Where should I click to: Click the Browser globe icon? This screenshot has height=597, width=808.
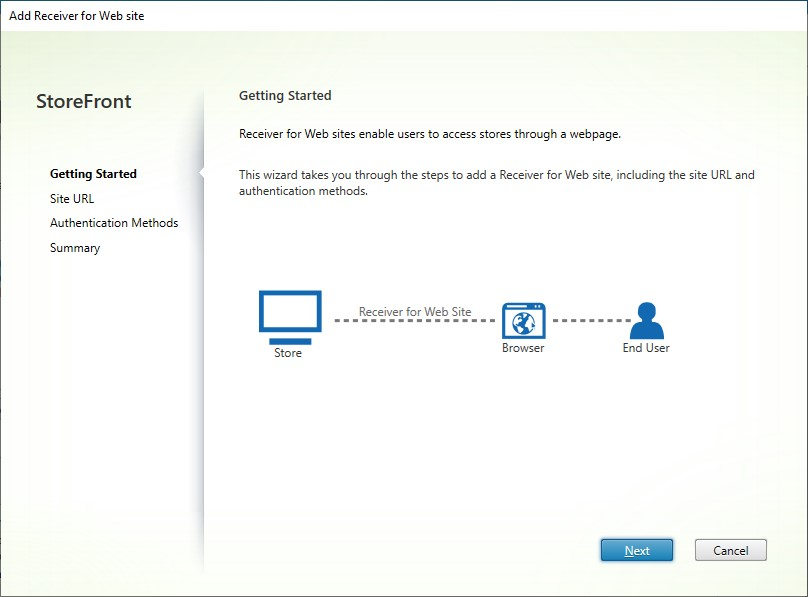pyautogui.click(x=524, y=320)
